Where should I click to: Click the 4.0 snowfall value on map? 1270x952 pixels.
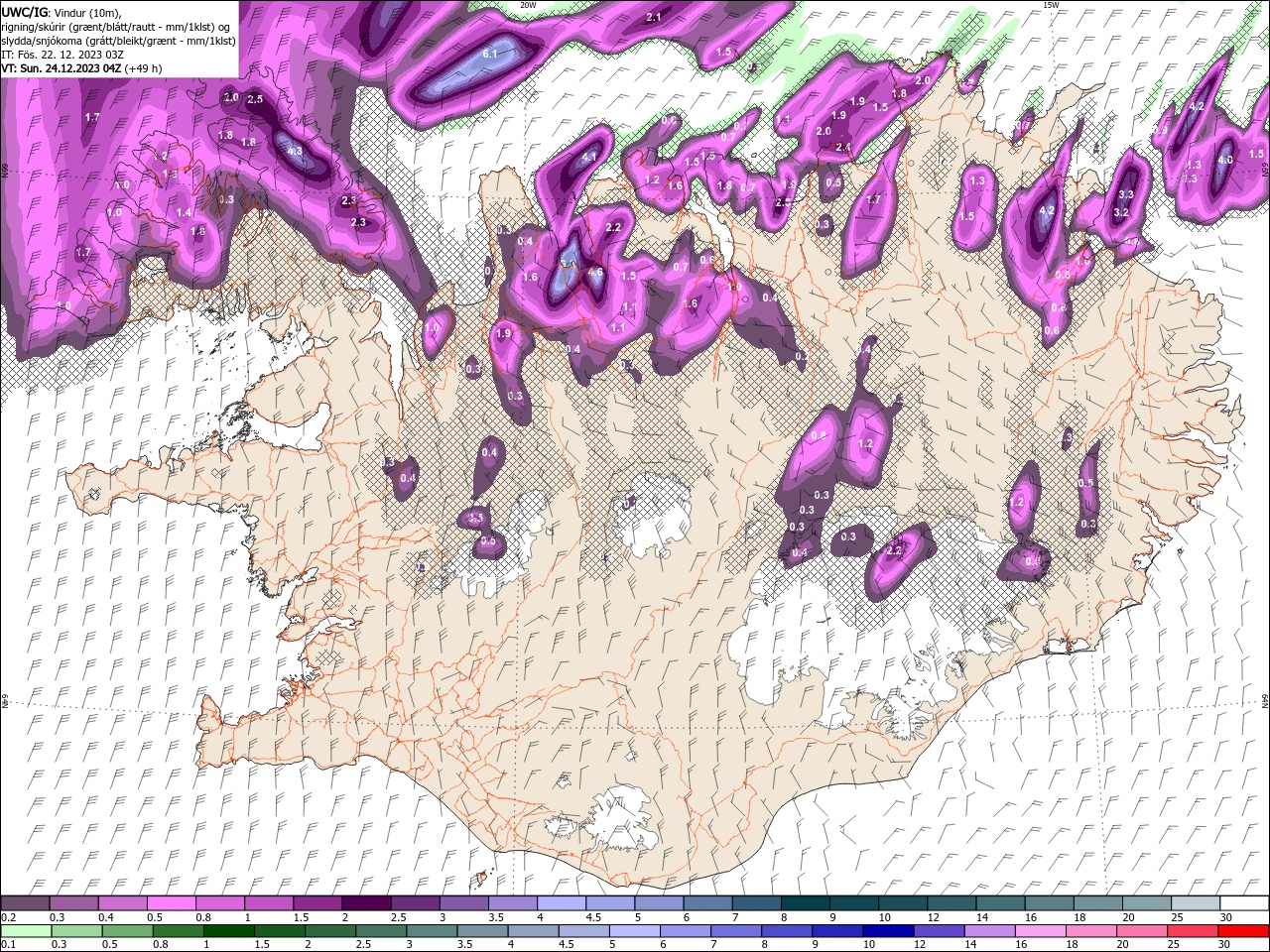coord(1224,160)
